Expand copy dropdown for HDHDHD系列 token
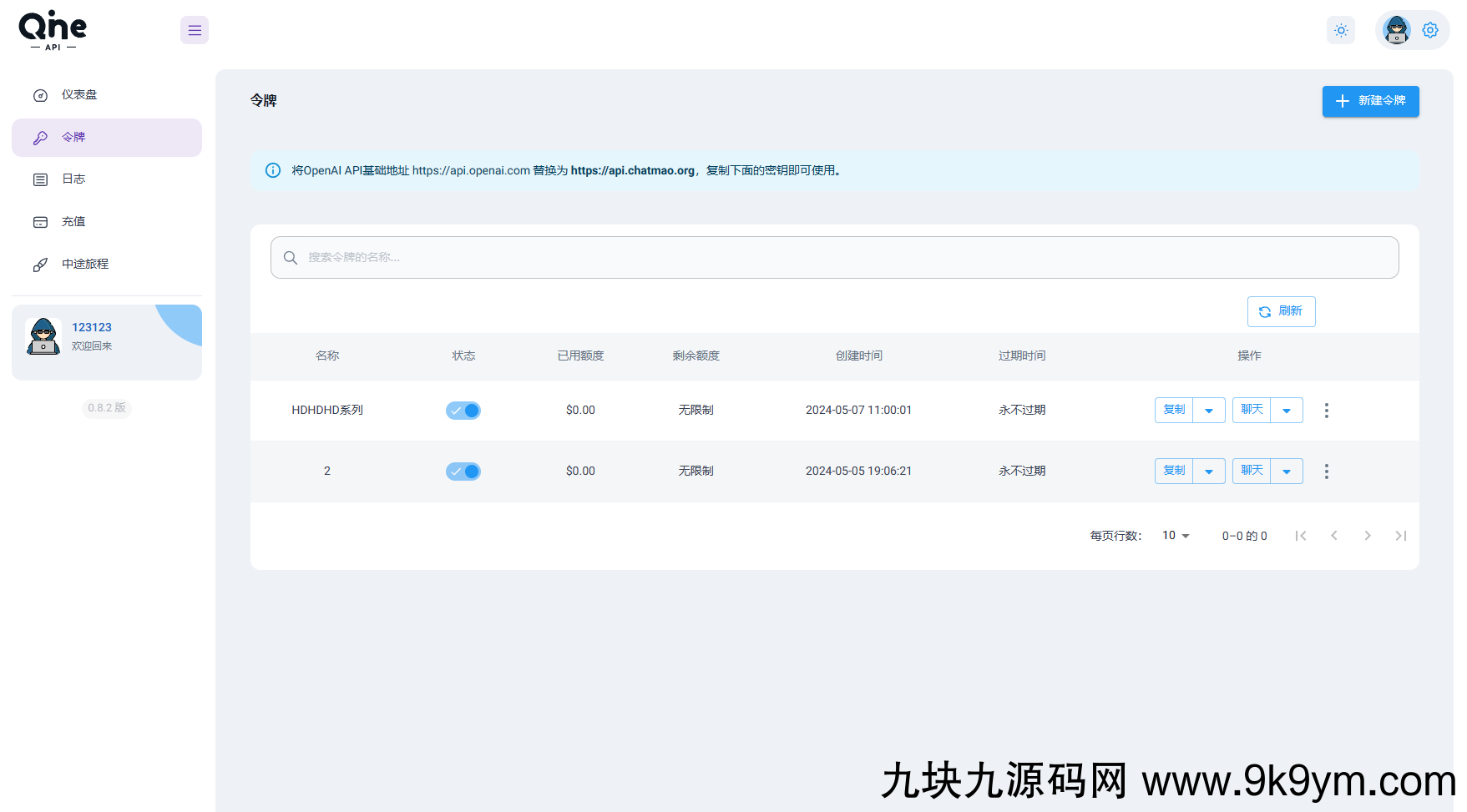This screenshot has height=812, width=1467. click(1209, 411)
